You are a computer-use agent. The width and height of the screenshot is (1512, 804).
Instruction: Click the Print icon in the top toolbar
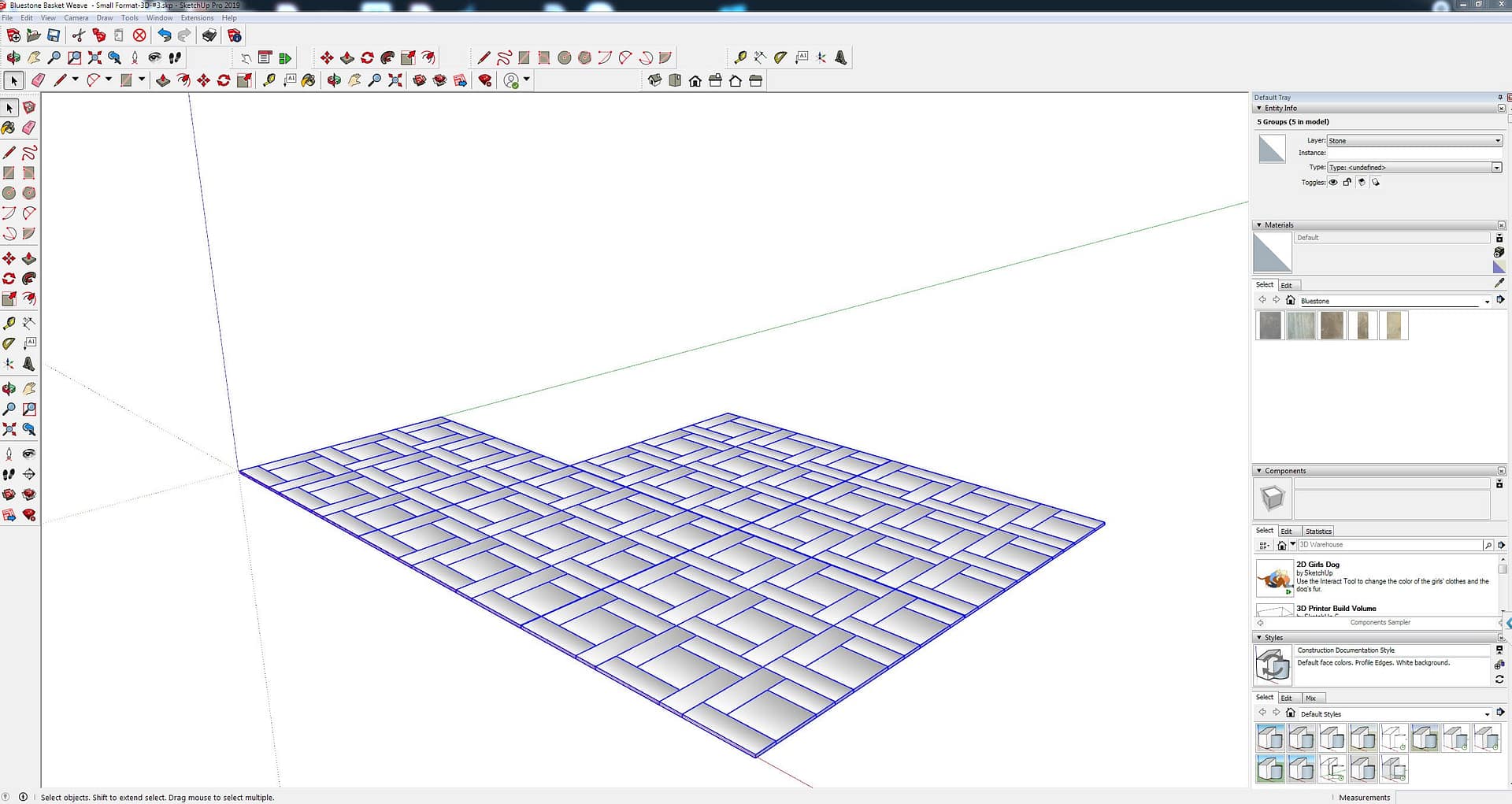pyautogui.click(x=209, y=35)
